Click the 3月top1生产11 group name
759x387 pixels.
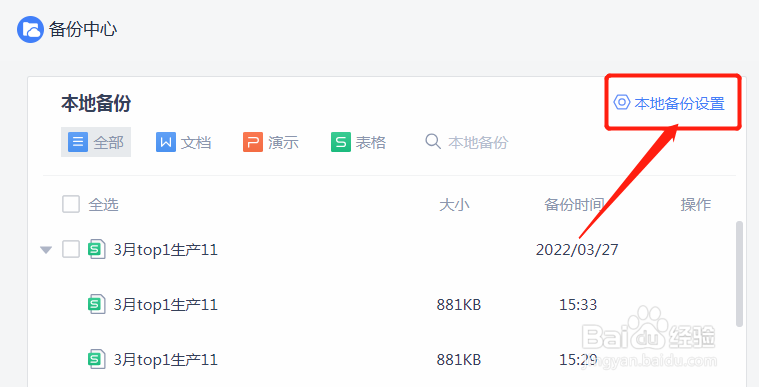point(166,250)
